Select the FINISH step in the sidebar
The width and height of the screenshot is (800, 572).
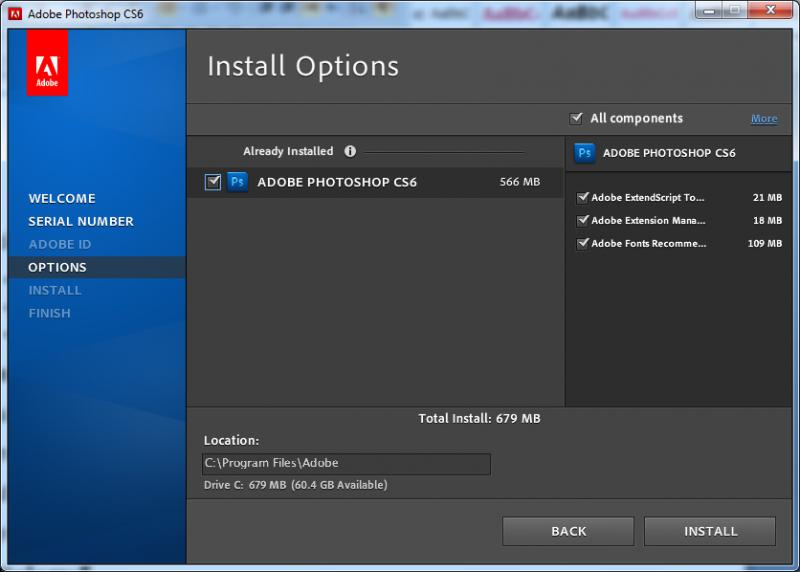click(x=49, y=313)
